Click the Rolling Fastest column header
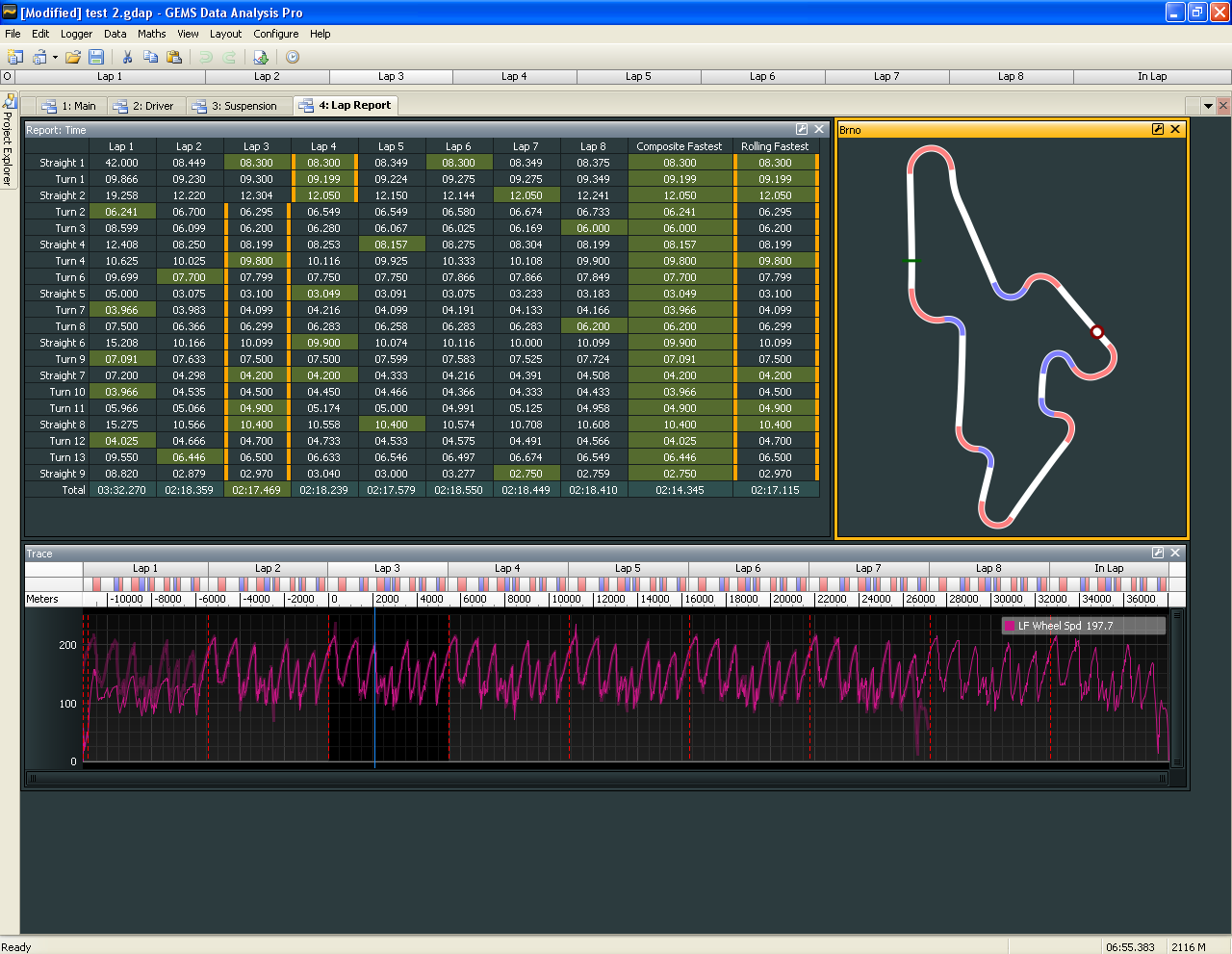 point(775,146)
